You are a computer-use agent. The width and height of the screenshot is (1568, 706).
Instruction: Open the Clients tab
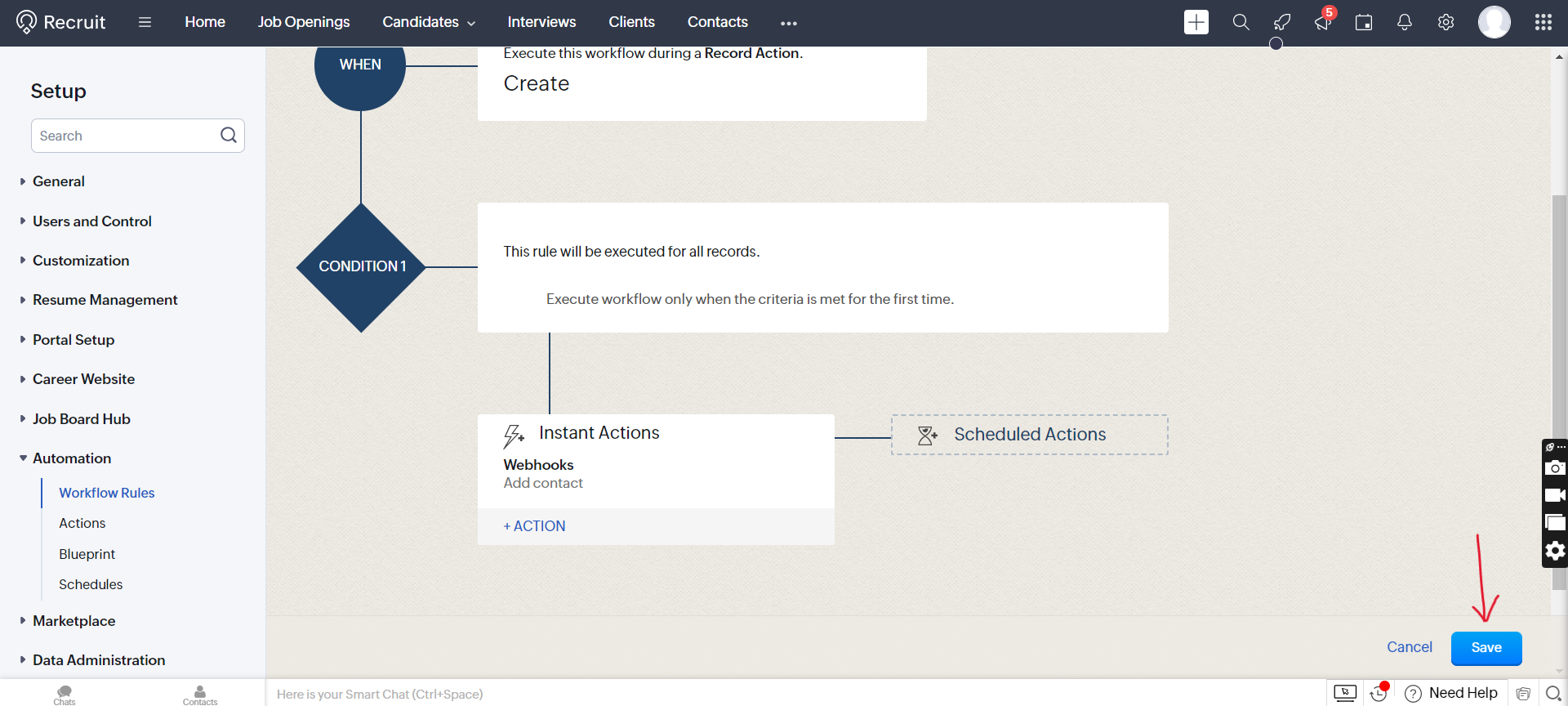pyautogui.click(x=631, y=22)
